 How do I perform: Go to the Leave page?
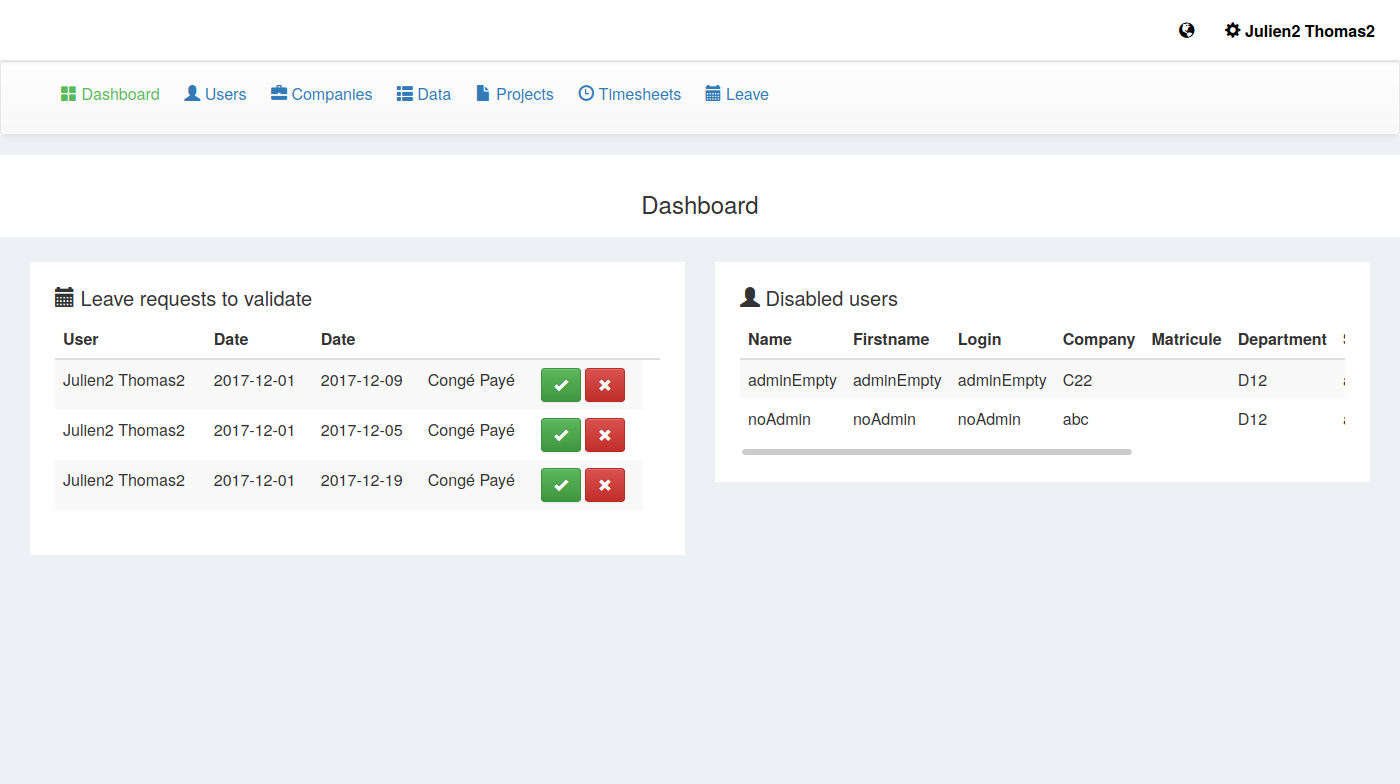[737, 94]
